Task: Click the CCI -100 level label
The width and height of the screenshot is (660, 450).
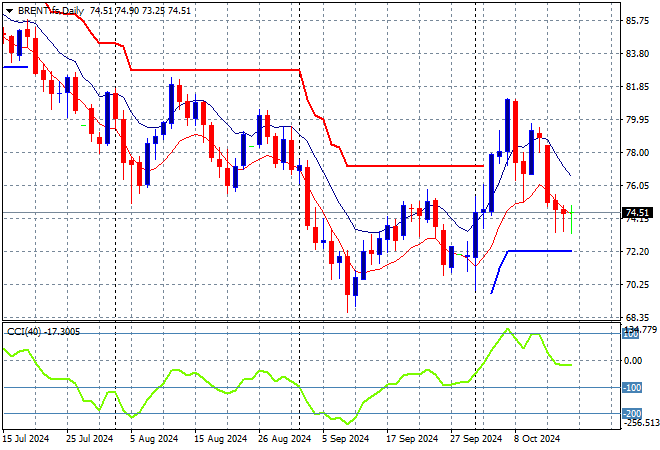Action: (x=632, y=388)
